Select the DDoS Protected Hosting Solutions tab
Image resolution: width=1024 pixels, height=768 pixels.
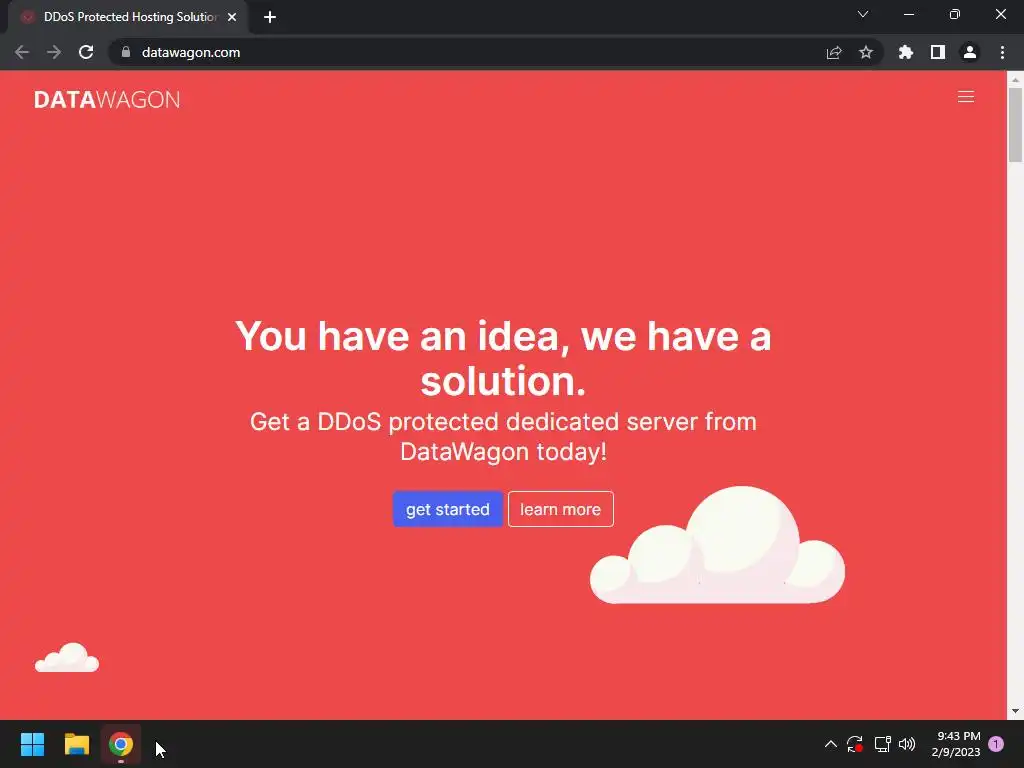pos(129,17)
